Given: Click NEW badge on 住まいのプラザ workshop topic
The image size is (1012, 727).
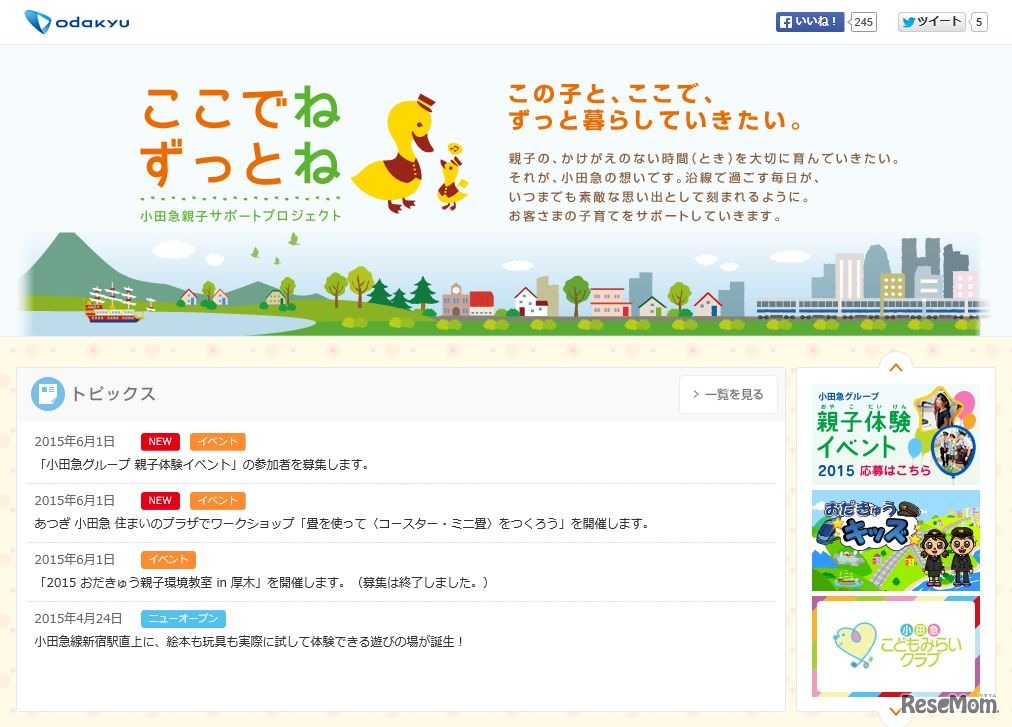Looking at the screenshot, I should pyautogui.click(x=160, y=500).
